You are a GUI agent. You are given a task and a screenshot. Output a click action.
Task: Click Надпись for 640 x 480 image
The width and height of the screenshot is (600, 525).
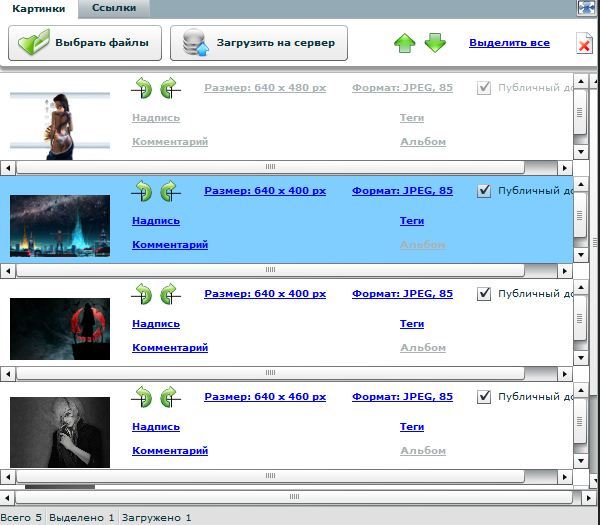(156, 118)
